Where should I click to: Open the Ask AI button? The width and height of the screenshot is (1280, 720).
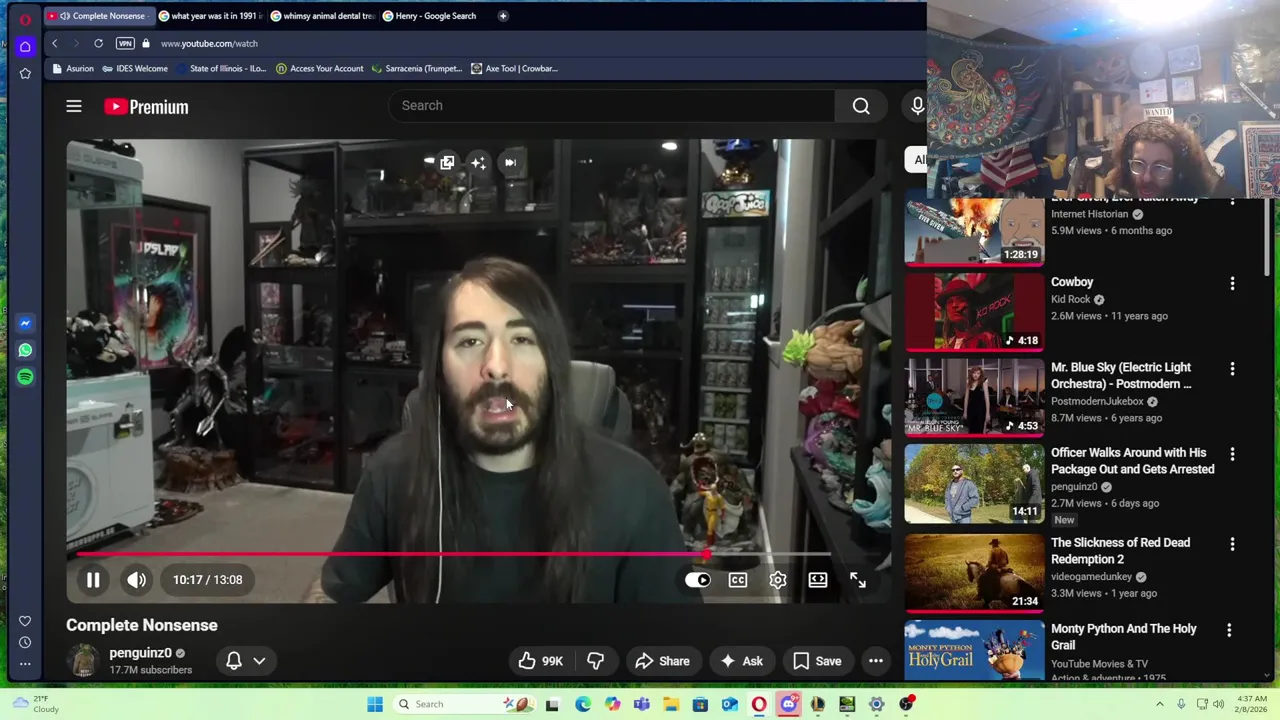coord(741,661)
